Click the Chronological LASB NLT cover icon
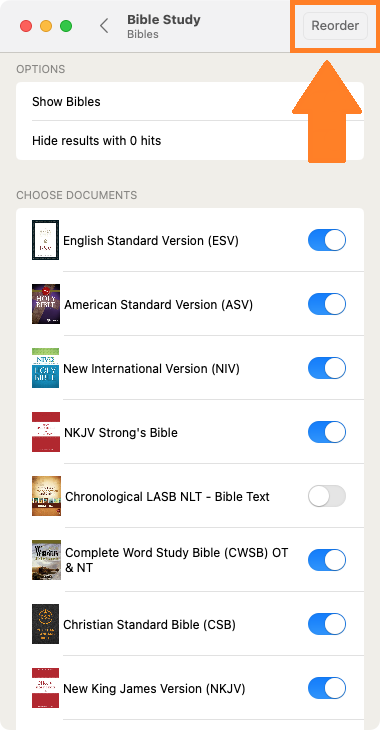This screenshot has height=730, width=380. 46,496
